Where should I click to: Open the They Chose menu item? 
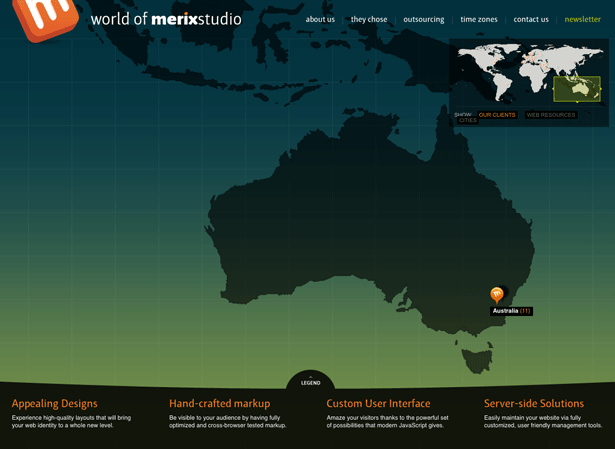point(369,19)
